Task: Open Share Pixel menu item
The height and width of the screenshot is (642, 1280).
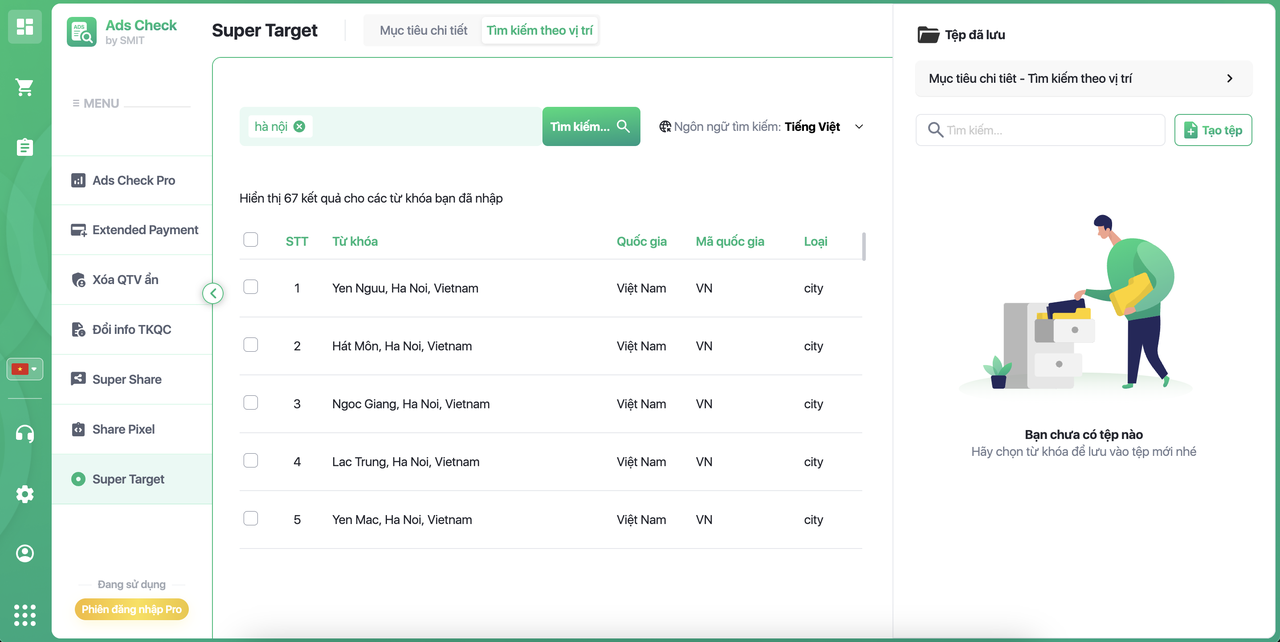Action: click(x=123, y=429)
